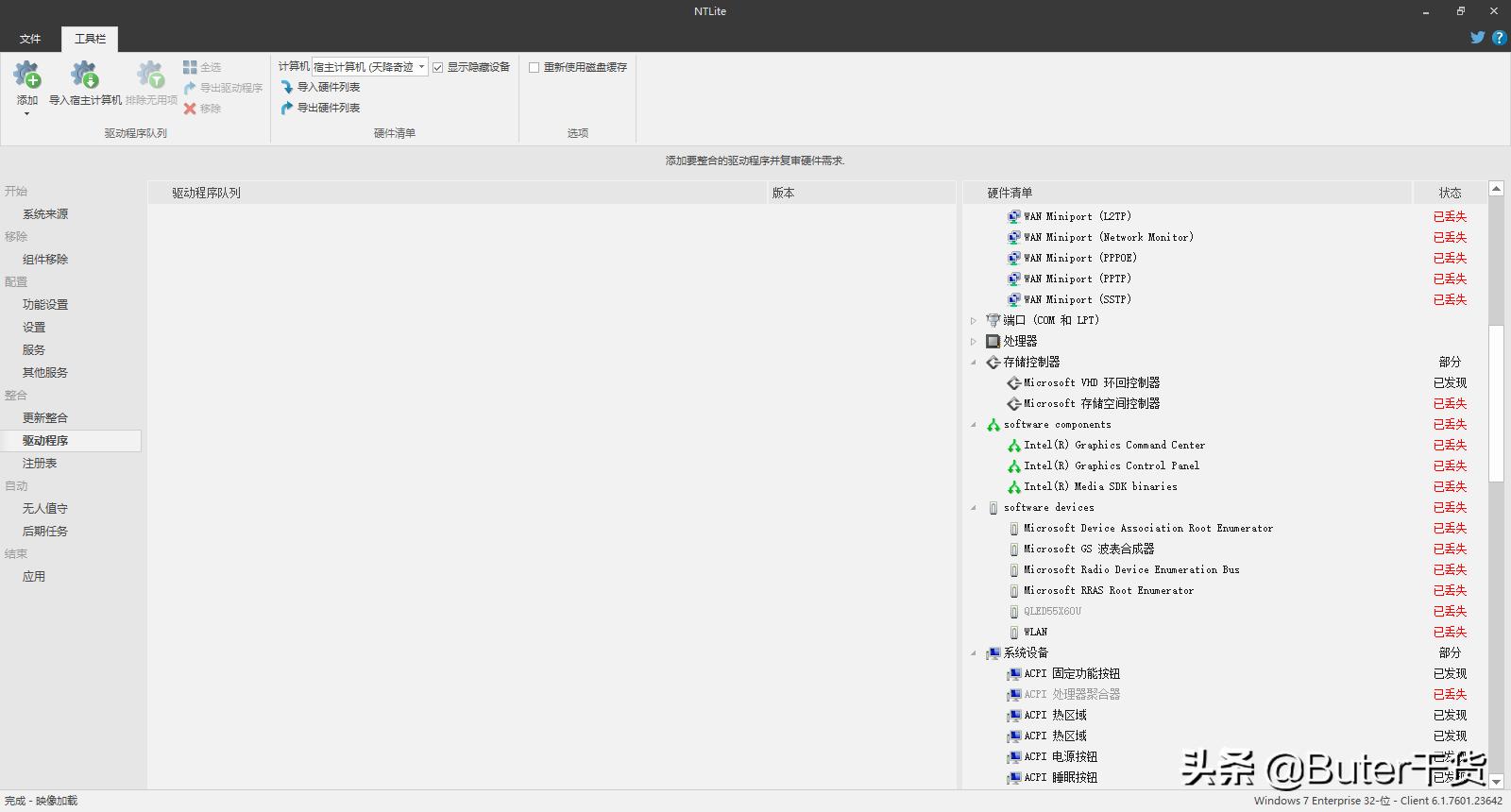This screenshot has height=812, width=1511.
Task: Click the 排除无用项 icon
Action: [151, 75]
